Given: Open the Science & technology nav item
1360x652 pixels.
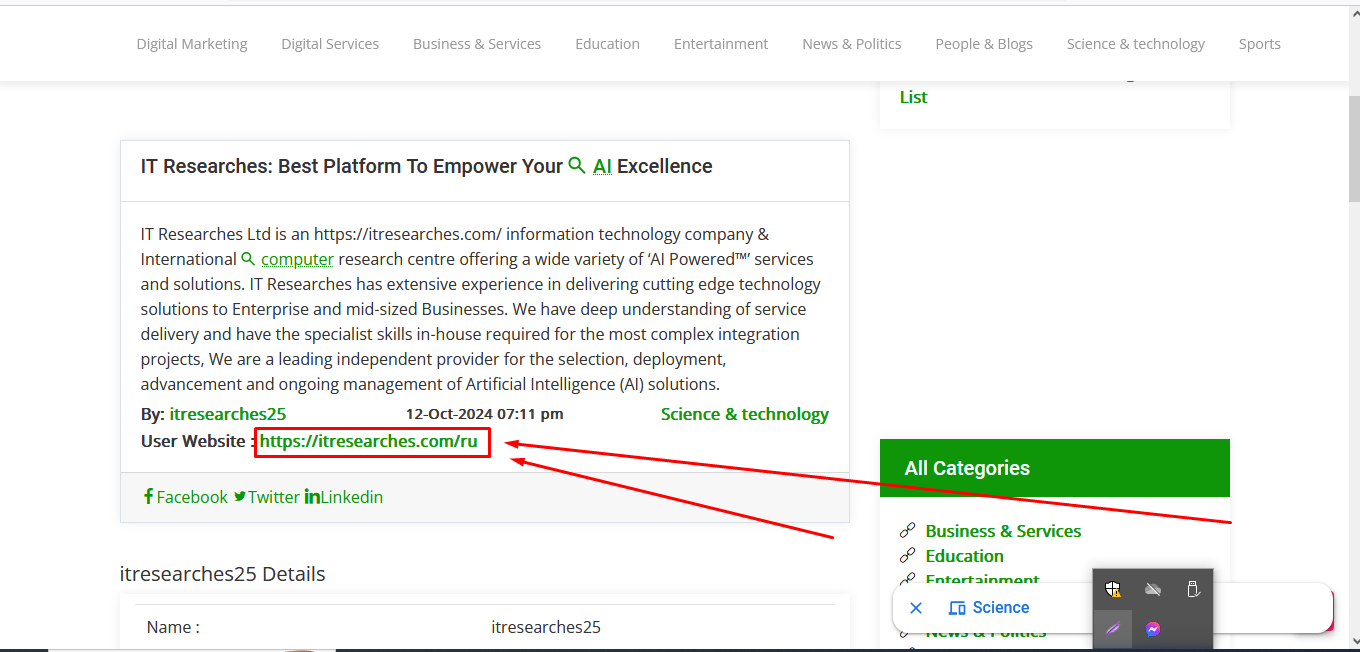Looking at the screenshot, I should tap(1135, 44).
